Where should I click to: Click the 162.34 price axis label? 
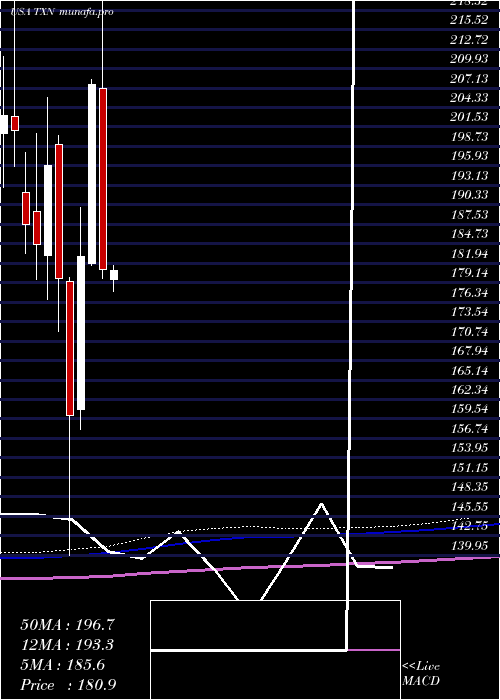(x=469, y=390)
